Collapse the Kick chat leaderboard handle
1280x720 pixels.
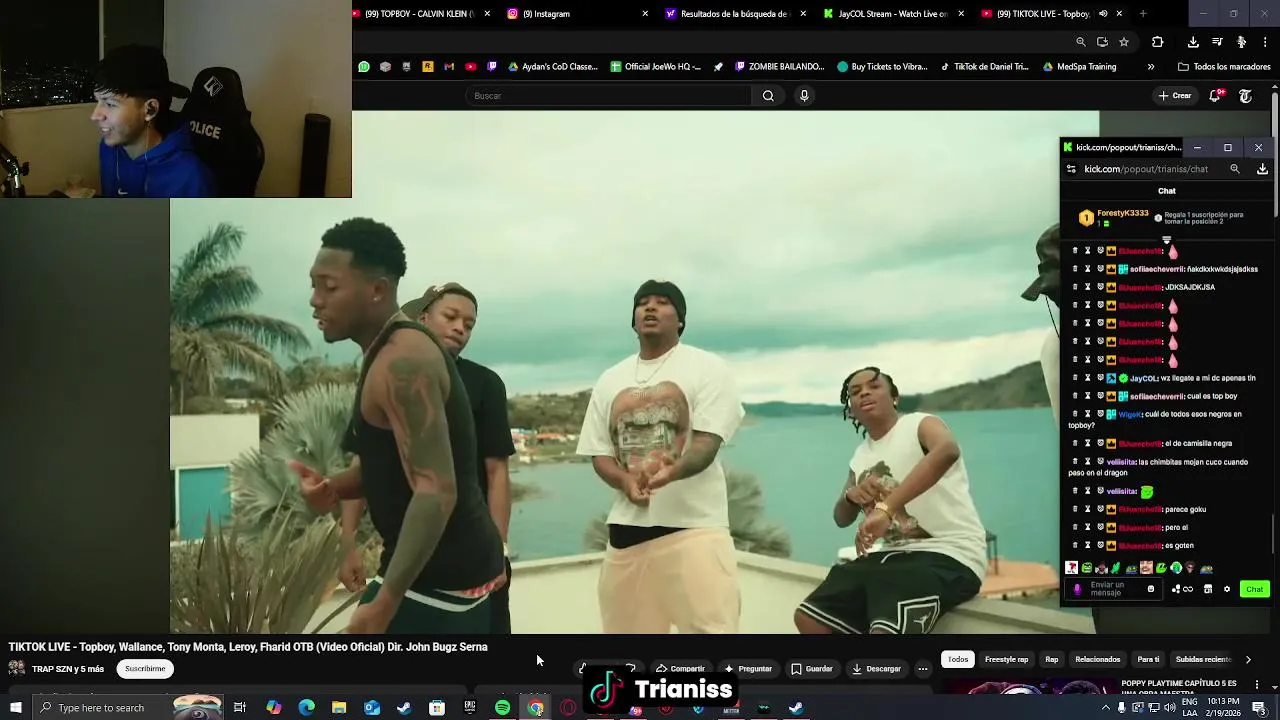(1166, 240)
